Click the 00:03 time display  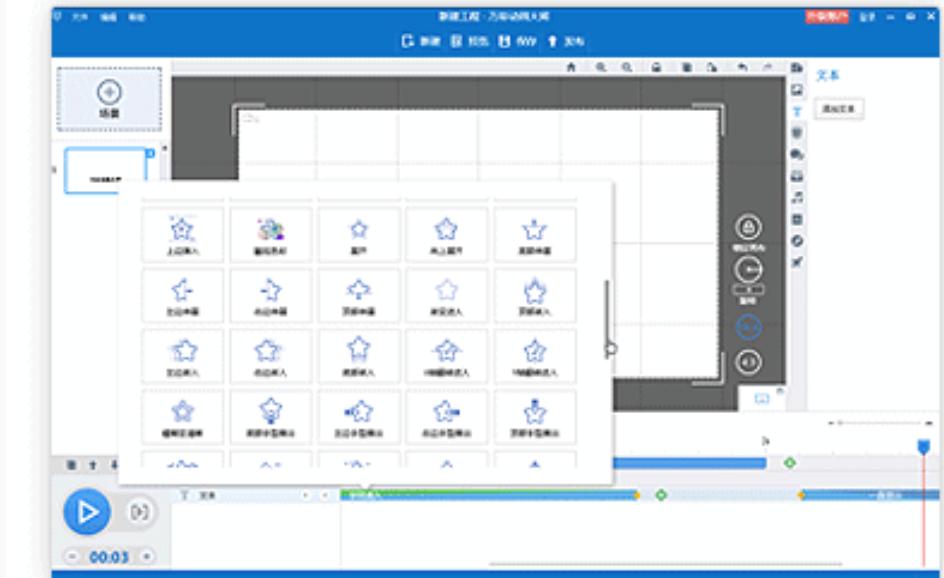[x=109, y=557]
